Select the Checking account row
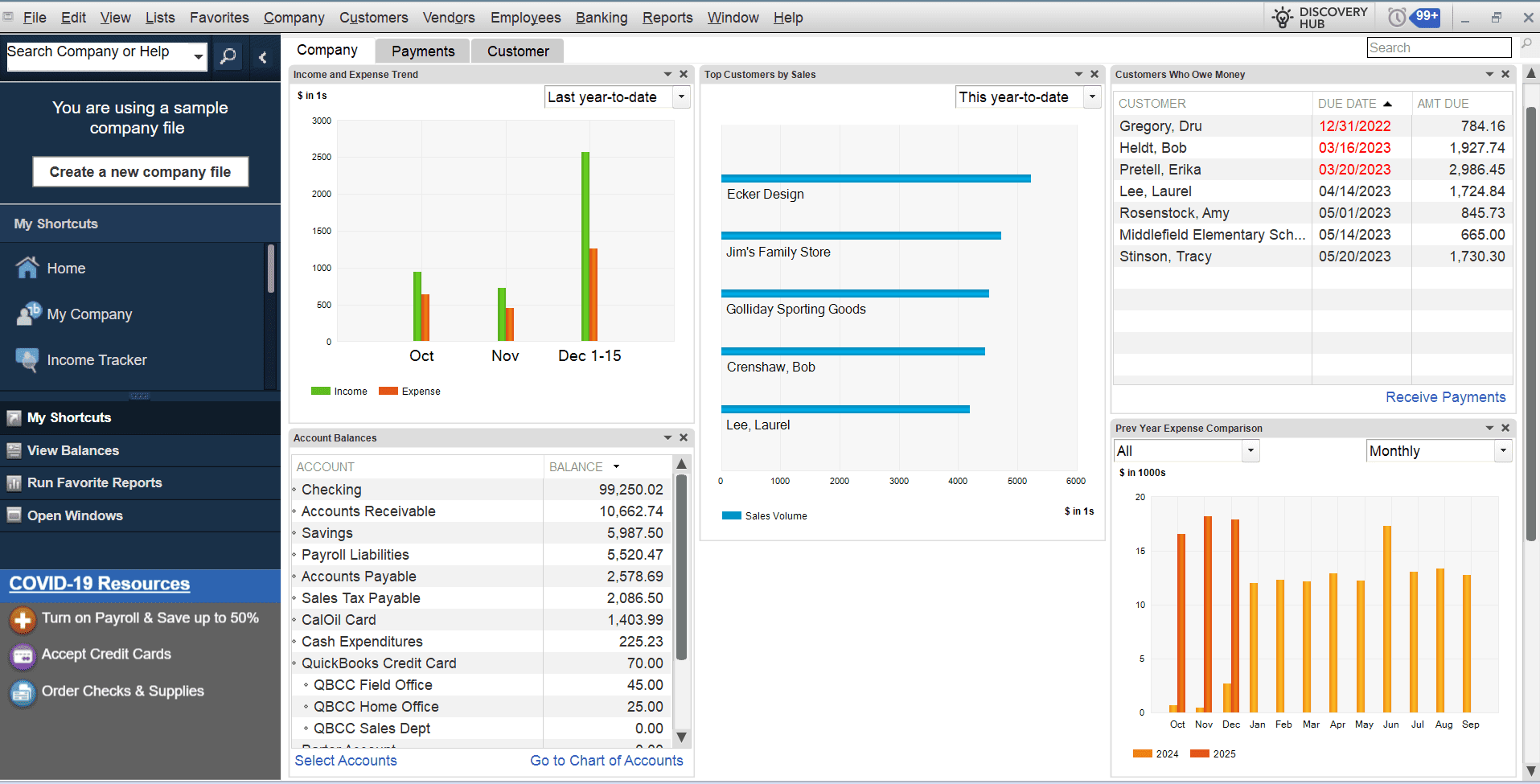 (481, 490)
